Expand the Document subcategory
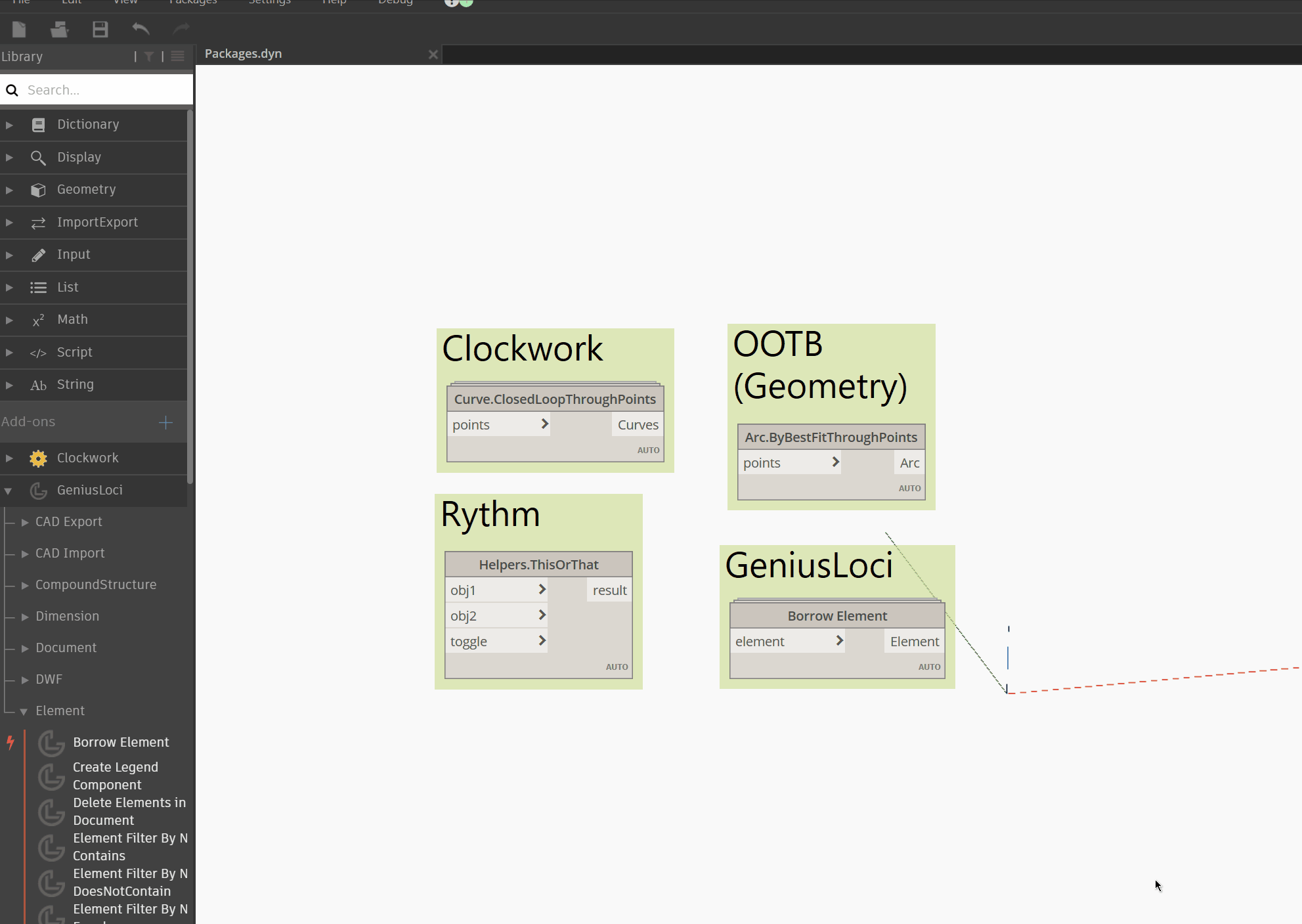1302x924 pixels. (25, 648)
